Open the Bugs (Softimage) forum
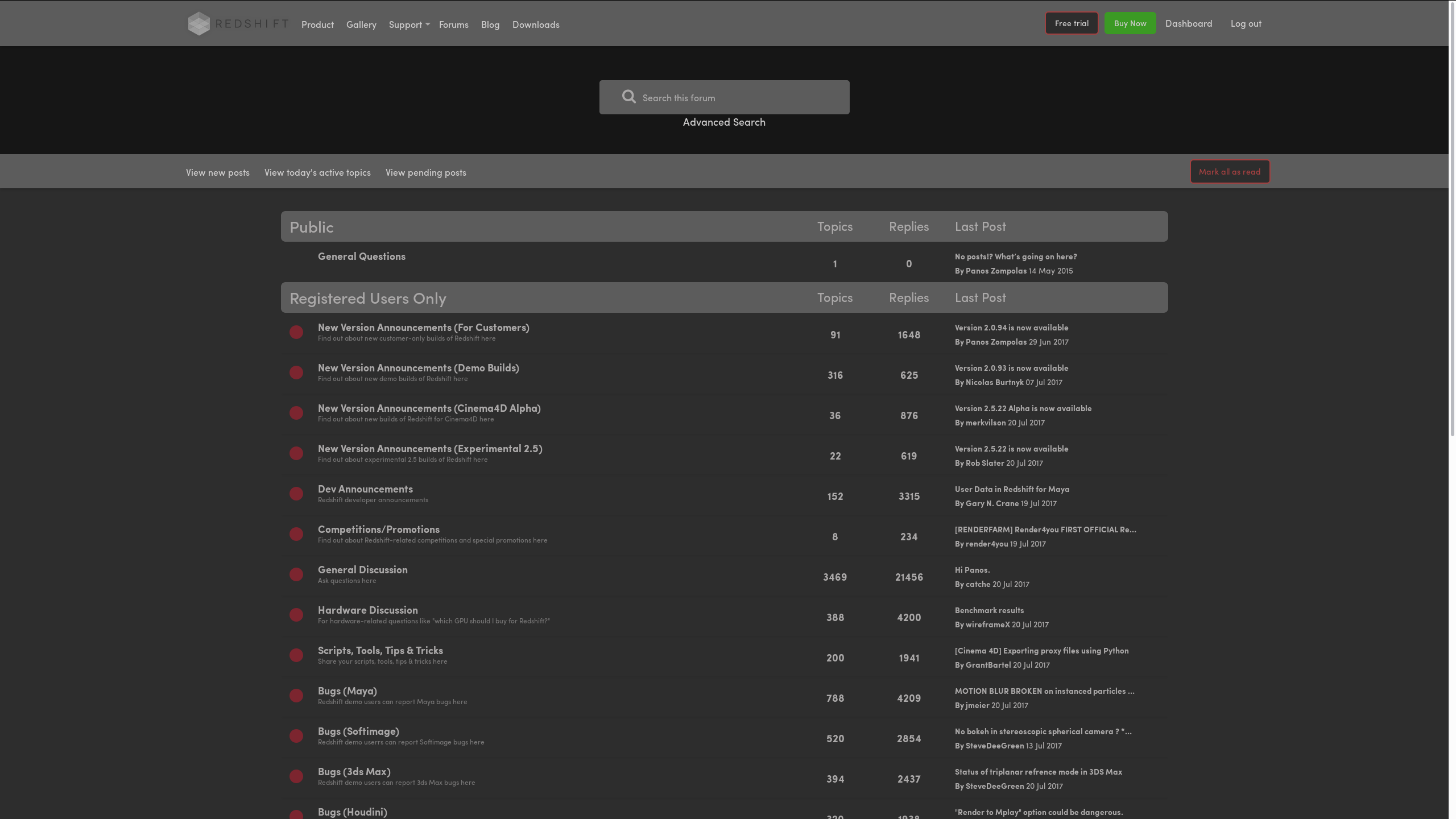Viewport: 1456px width, 819px height. pos(358,731)
